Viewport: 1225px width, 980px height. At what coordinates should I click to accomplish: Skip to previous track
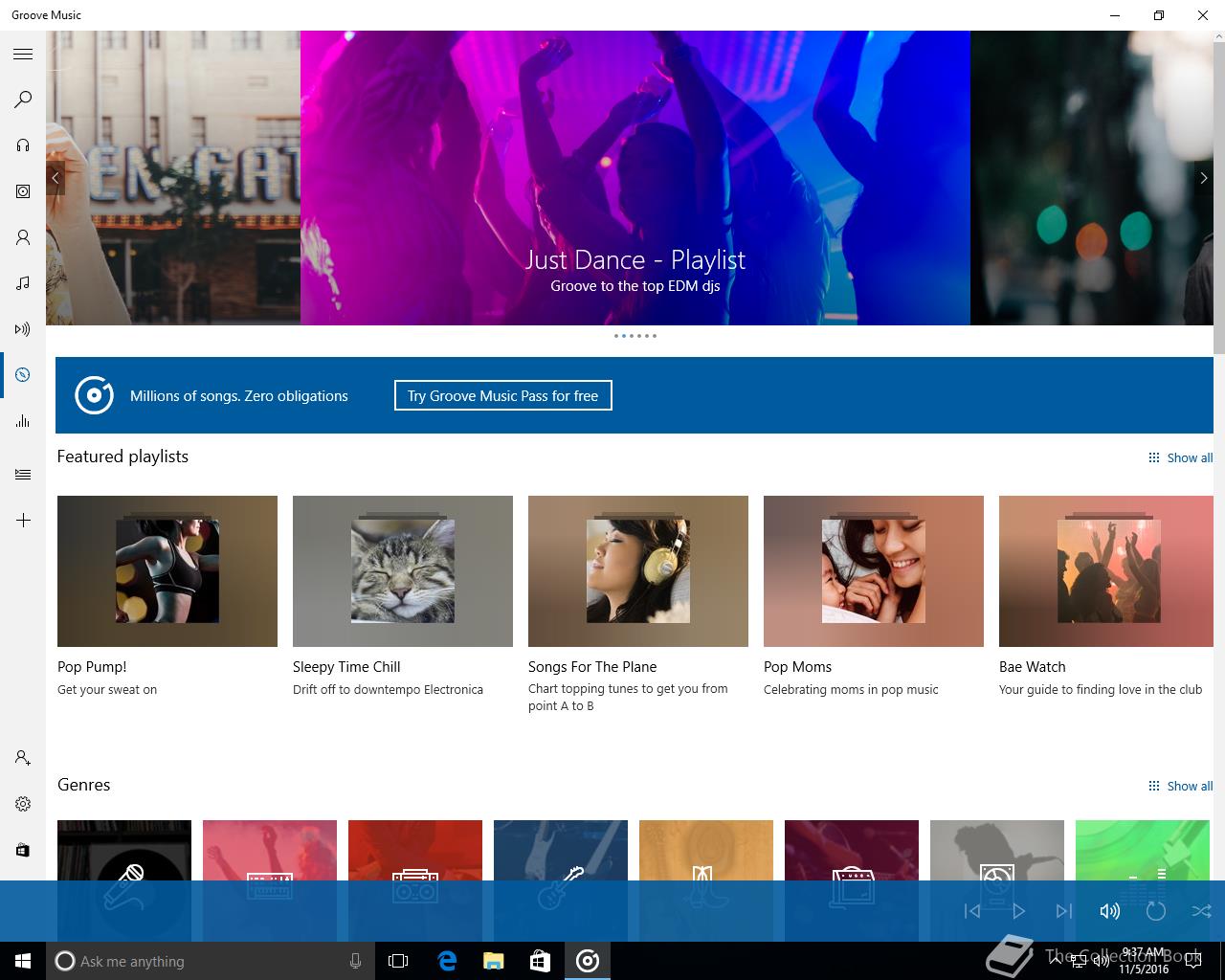[972, 911]
